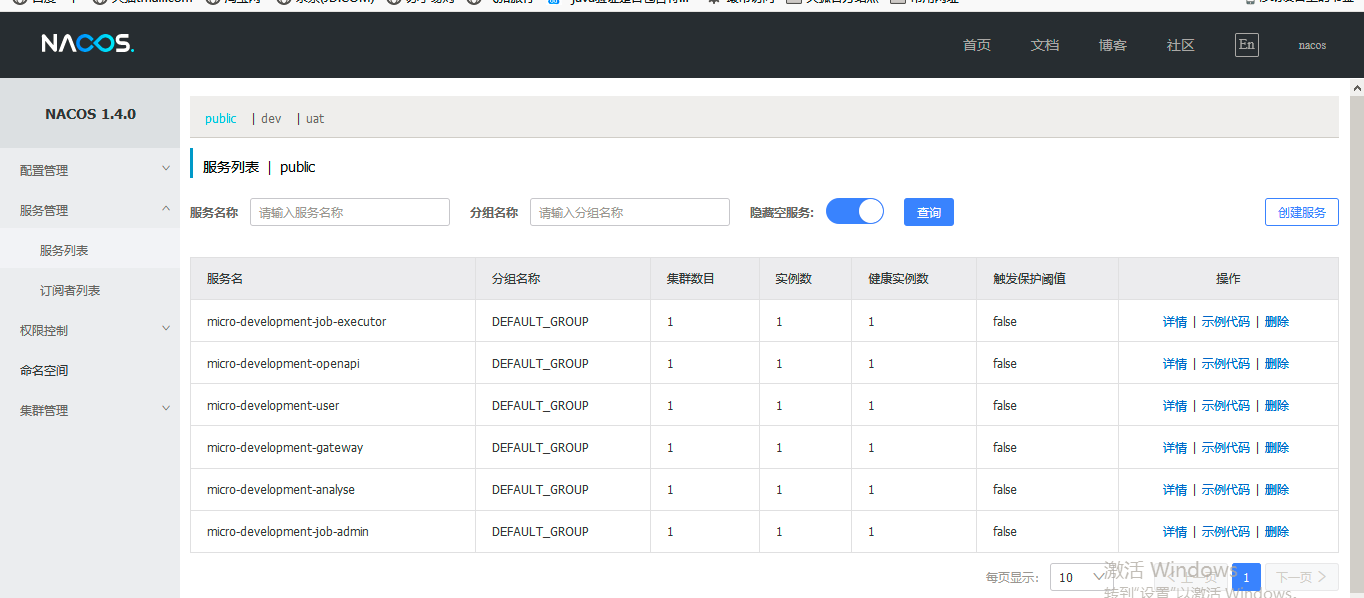Open 详情 for micro-development-analyse
Screen dimensions: 1364x598
(1175, 490)
